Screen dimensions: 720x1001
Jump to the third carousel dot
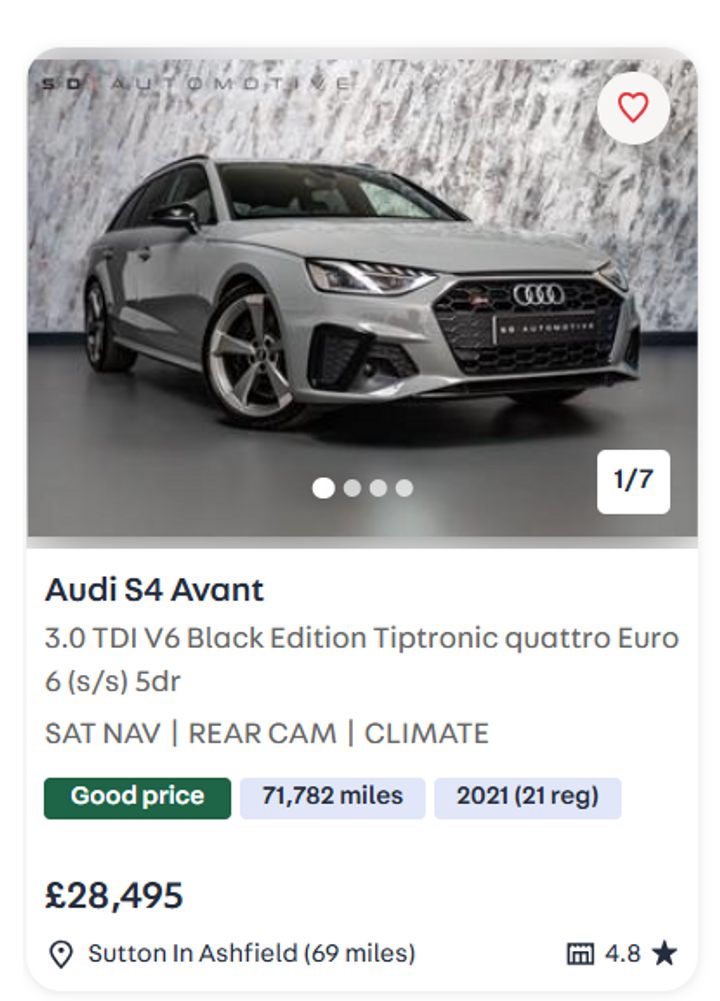pos(378,488)
